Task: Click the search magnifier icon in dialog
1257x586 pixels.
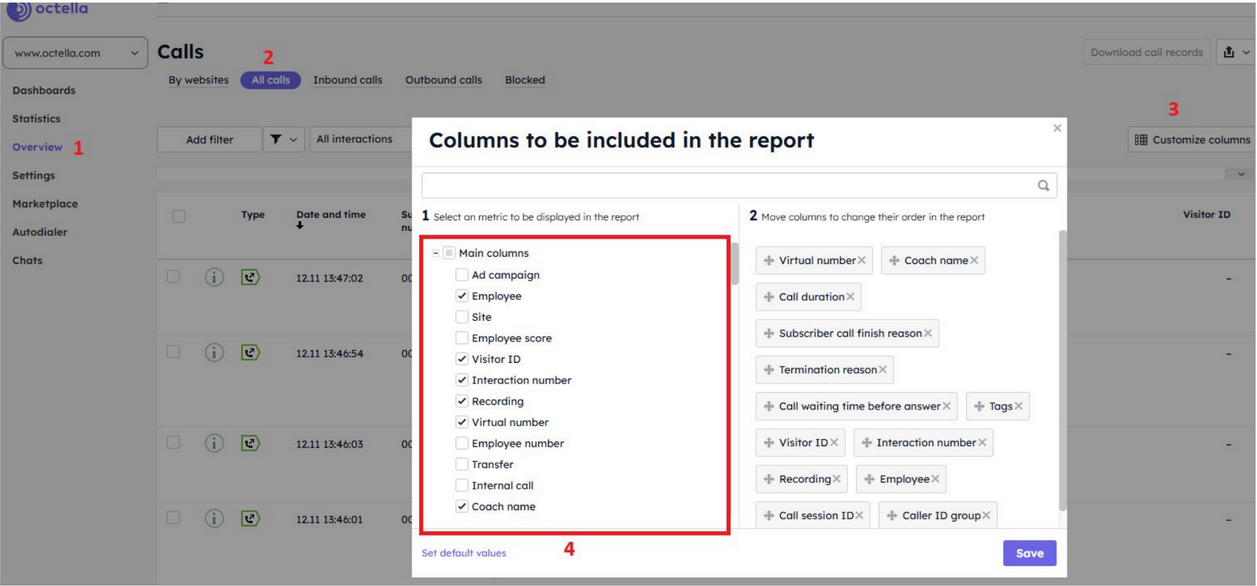Action: pos(1043,185)
